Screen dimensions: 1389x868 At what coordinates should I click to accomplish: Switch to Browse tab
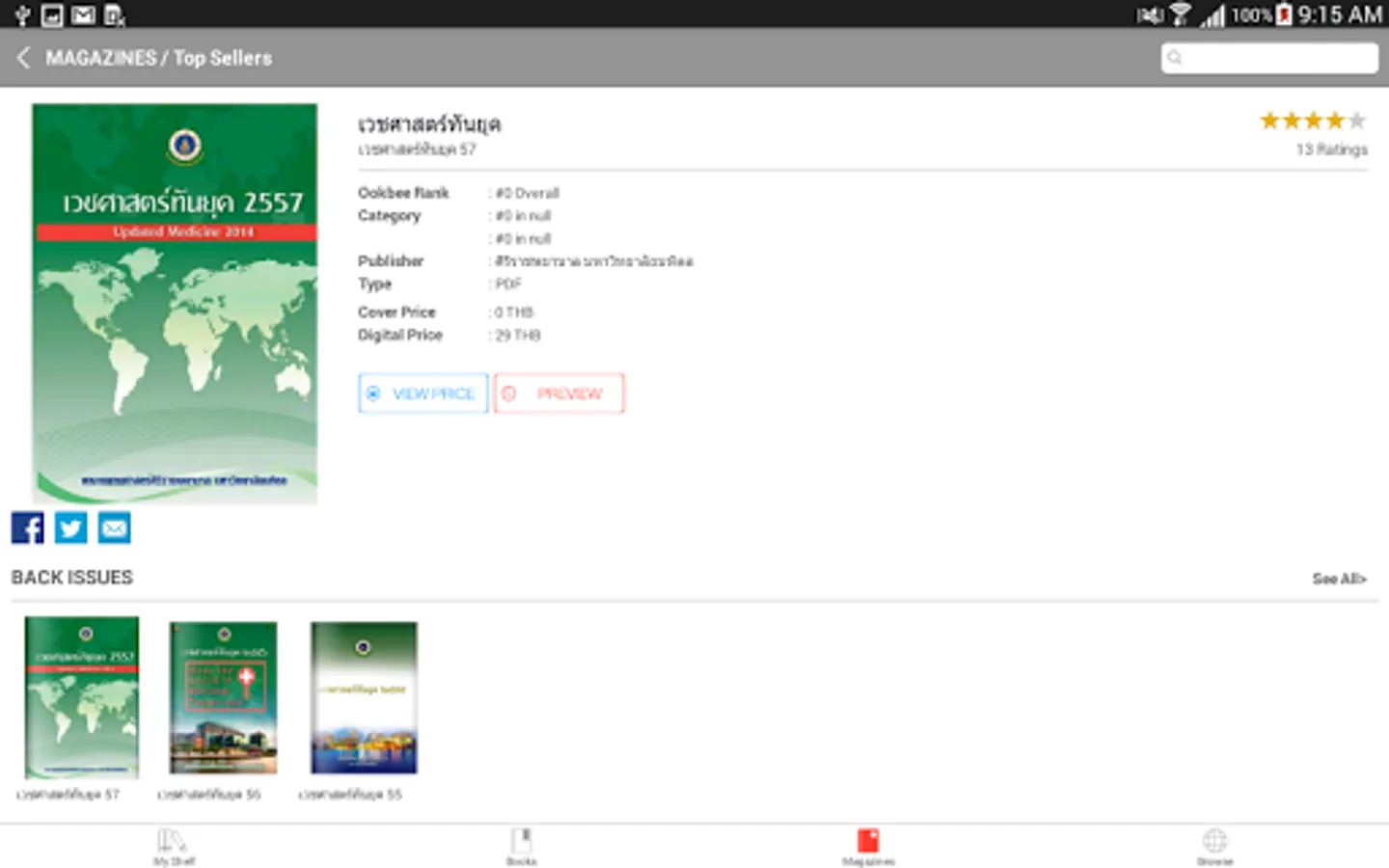(1215, 847)
